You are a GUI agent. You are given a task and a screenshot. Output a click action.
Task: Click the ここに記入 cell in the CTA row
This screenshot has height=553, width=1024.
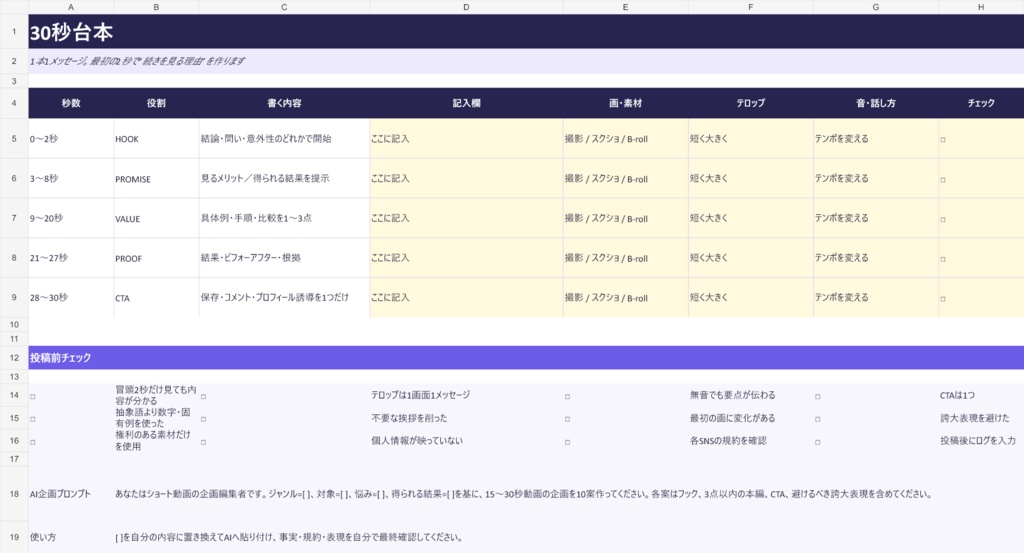(x=466, y=298)
